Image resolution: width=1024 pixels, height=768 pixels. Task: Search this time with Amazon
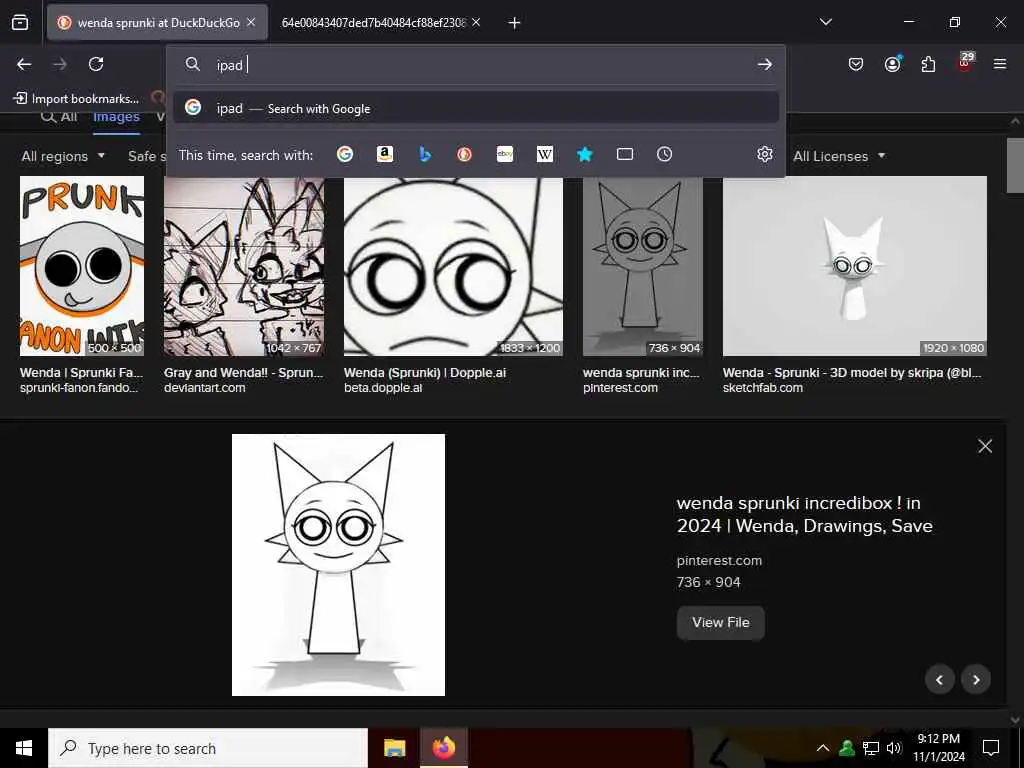point(385,154)
